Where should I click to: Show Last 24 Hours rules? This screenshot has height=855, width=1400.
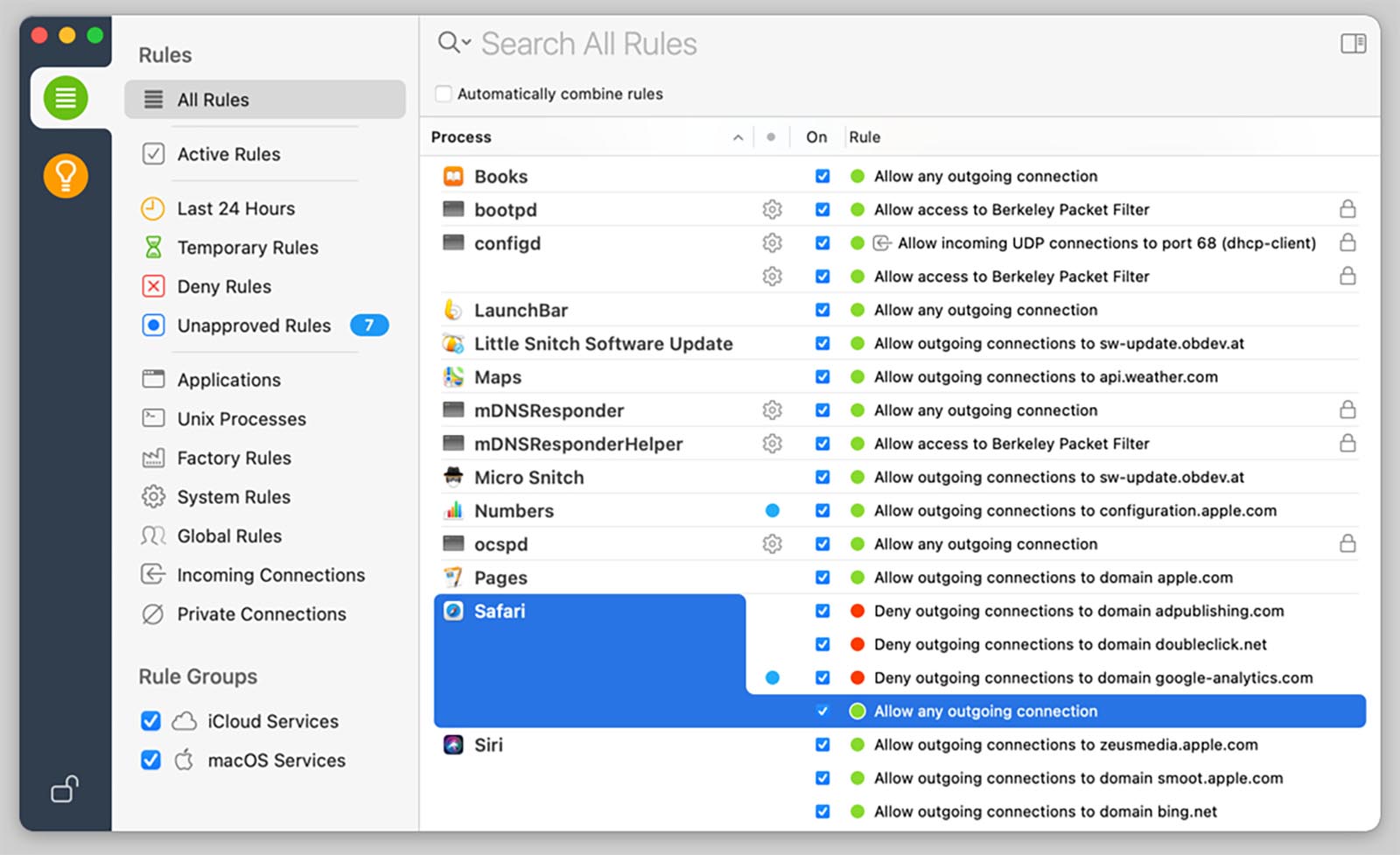(x=235, y=209)
